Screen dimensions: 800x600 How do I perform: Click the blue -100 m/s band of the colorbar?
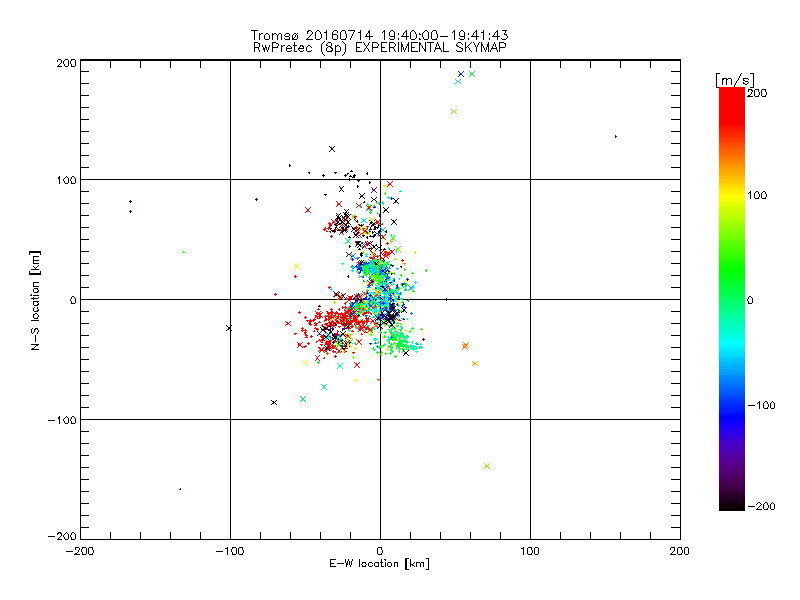tap(732, 405)
